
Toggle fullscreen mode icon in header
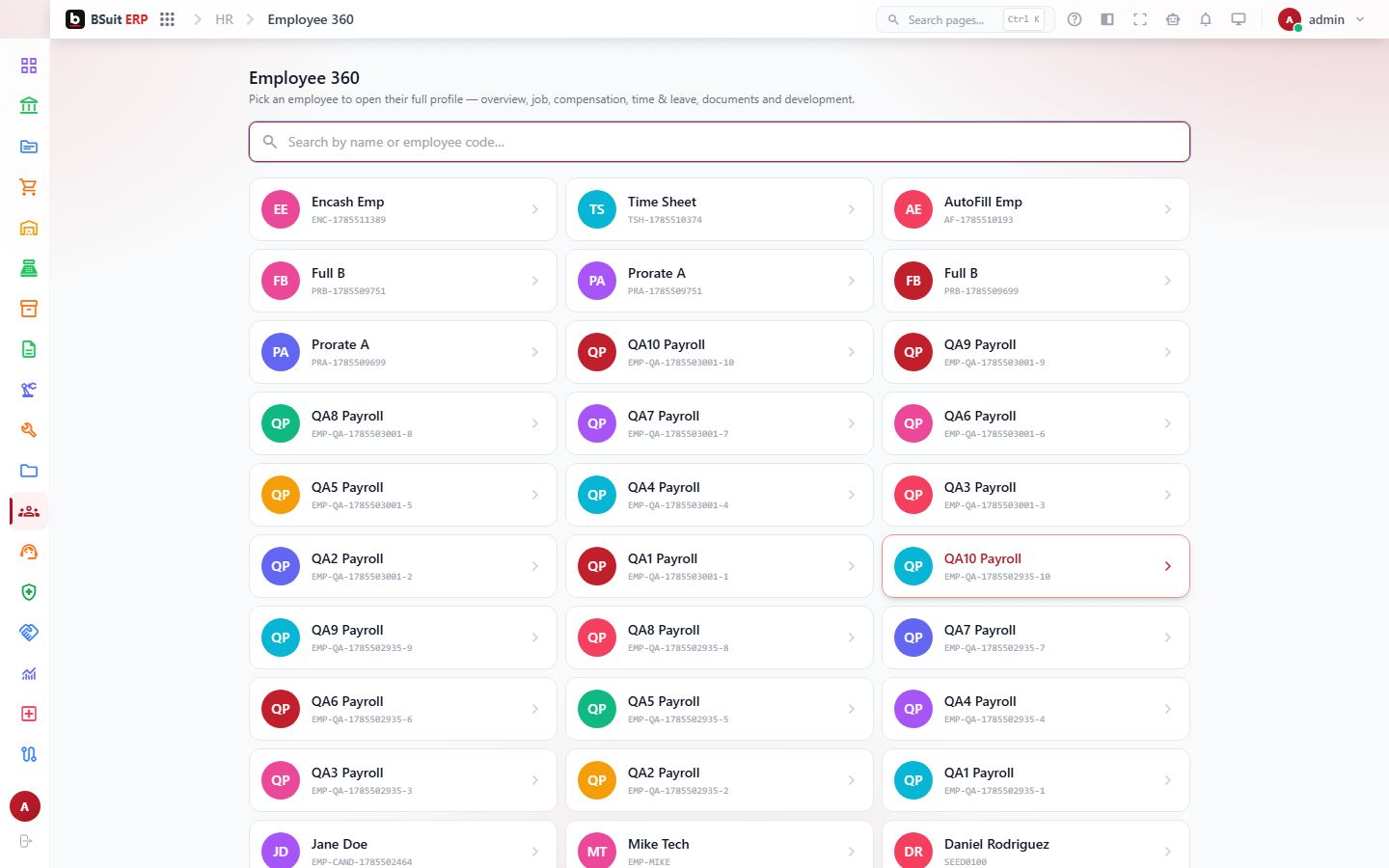(x=1140, y=19)
